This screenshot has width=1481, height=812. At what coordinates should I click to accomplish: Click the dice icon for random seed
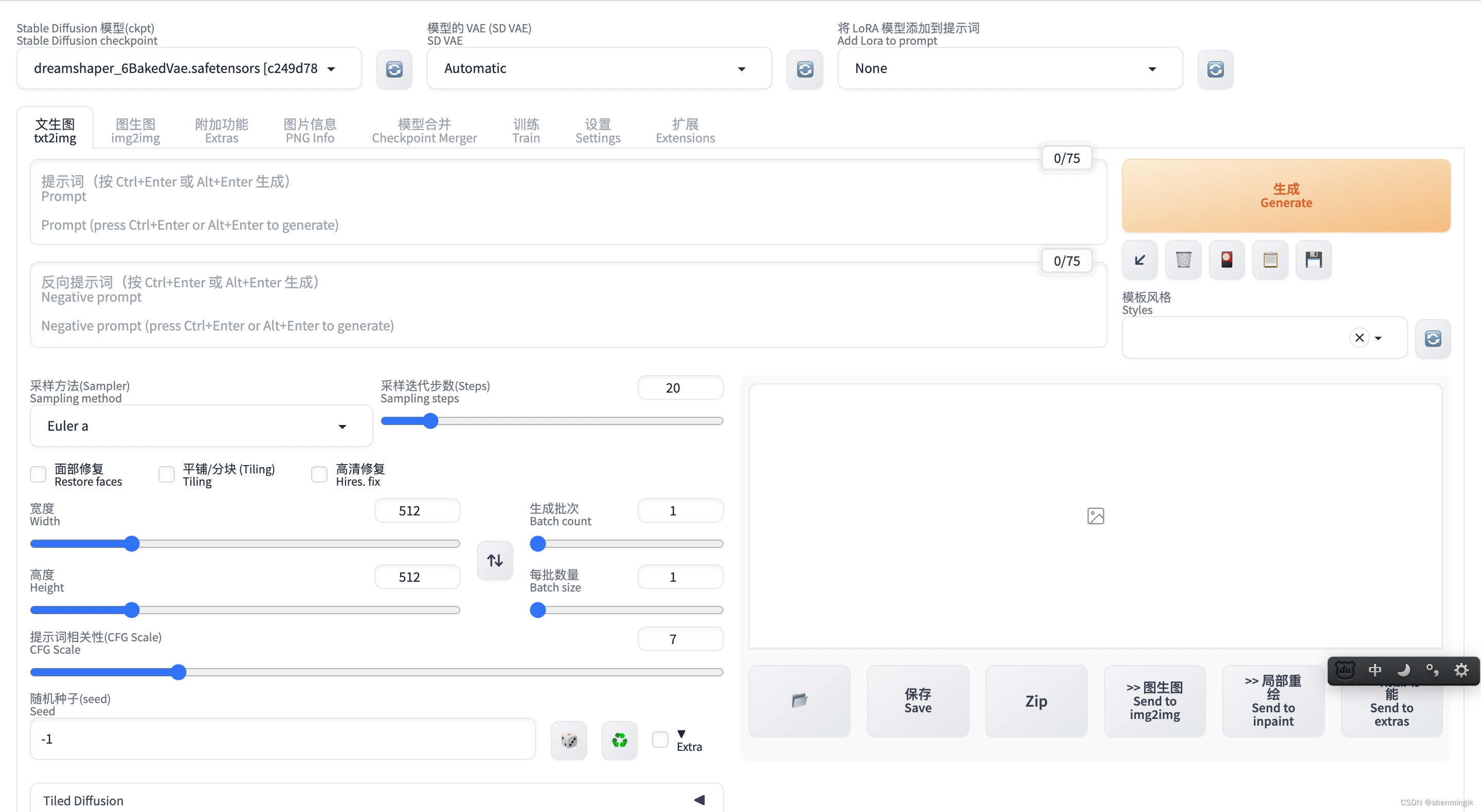[x=569, y=740]
